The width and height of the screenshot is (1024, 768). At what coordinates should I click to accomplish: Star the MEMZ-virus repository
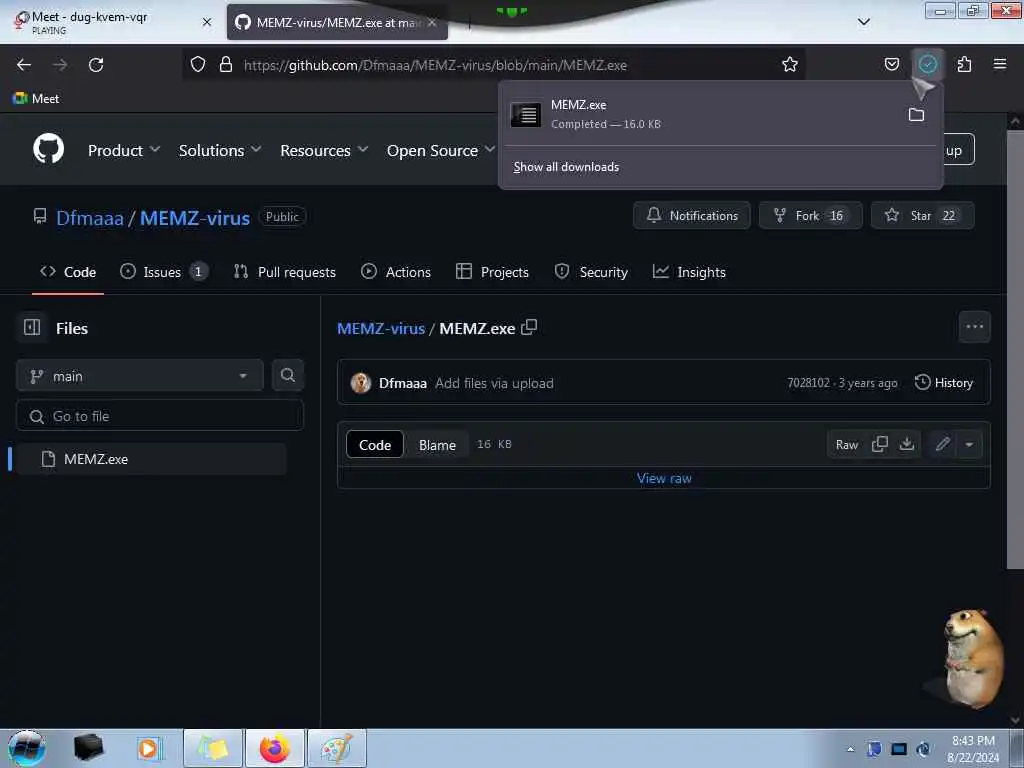coord(923,216)
